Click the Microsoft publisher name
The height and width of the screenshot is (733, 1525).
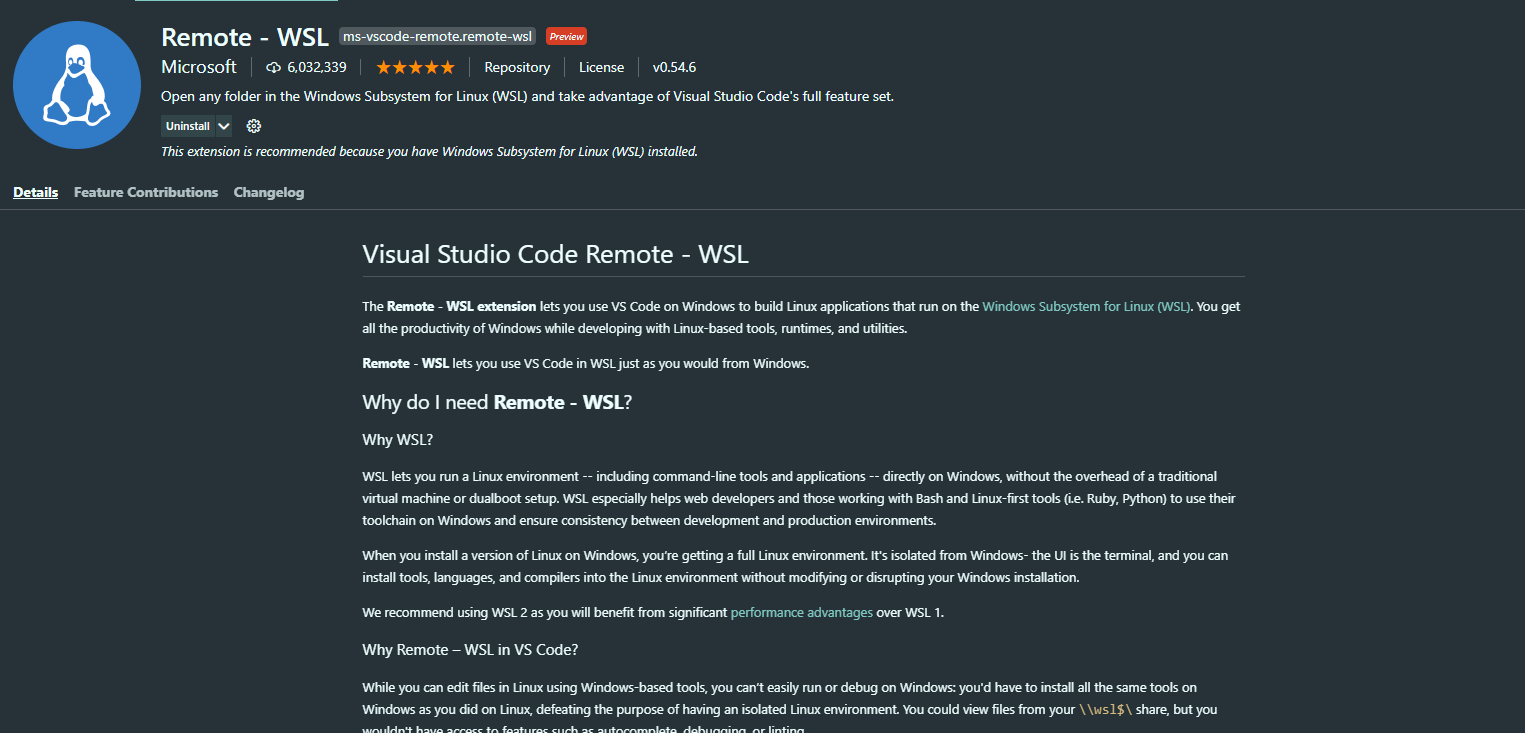(x=199, y=67)
